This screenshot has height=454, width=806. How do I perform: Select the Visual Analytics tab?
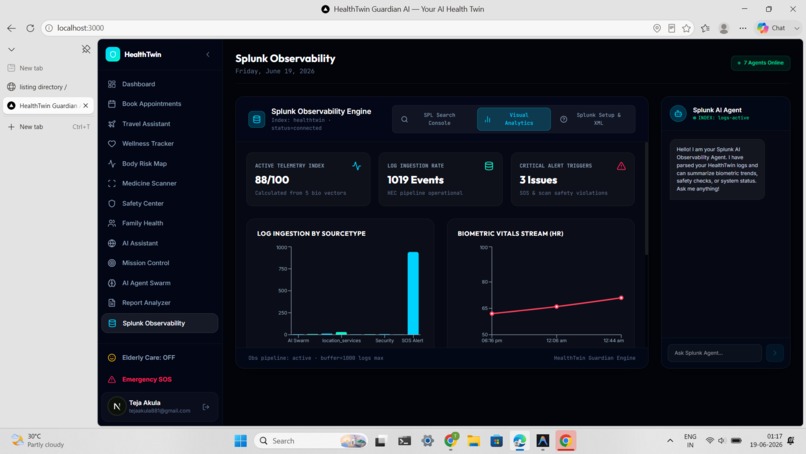point(514,119)
